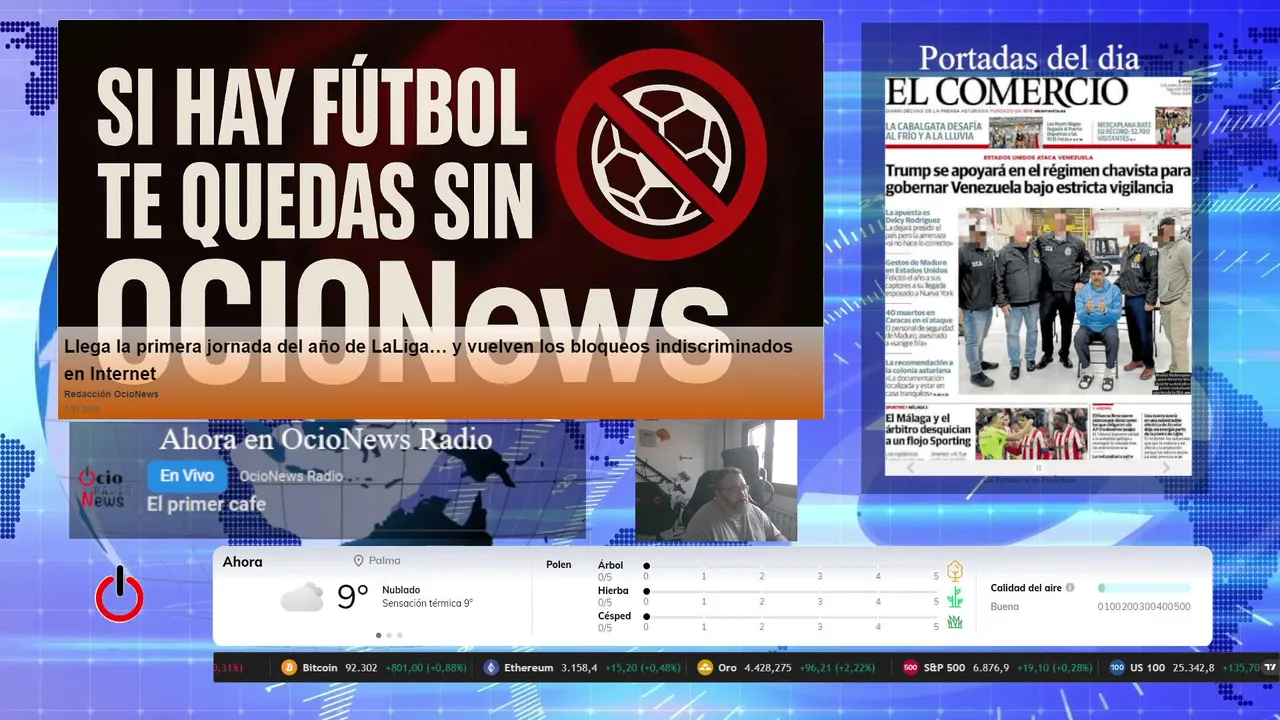The height and width of the screenshot is (720, 1280).
Task: Open the LaLiga bloqueos article headline
Action: [x=428, y=360]
